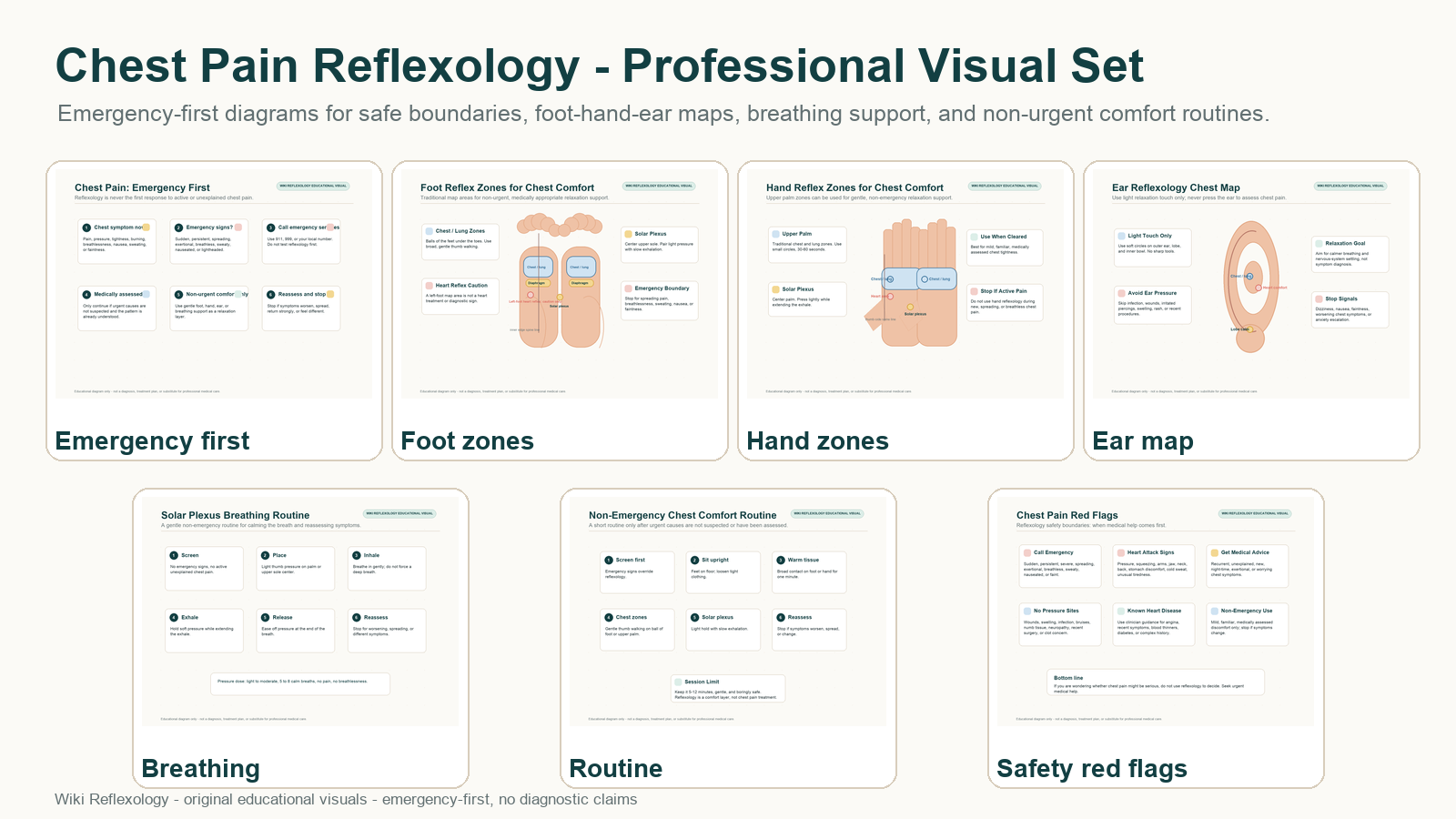Click the 'Known Heart Disease' card
The image size is (1456, 819).
(1154, 624)
